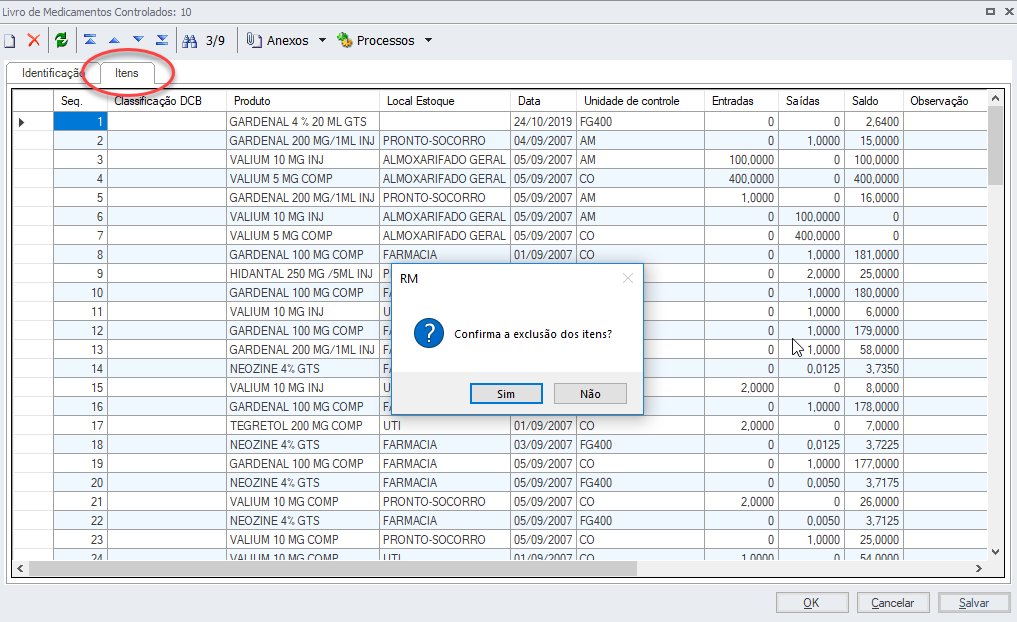Viewport: 1017px width, 622px height.
Task: Close the RM dialog with X
Action: click(x=627, y=278)
